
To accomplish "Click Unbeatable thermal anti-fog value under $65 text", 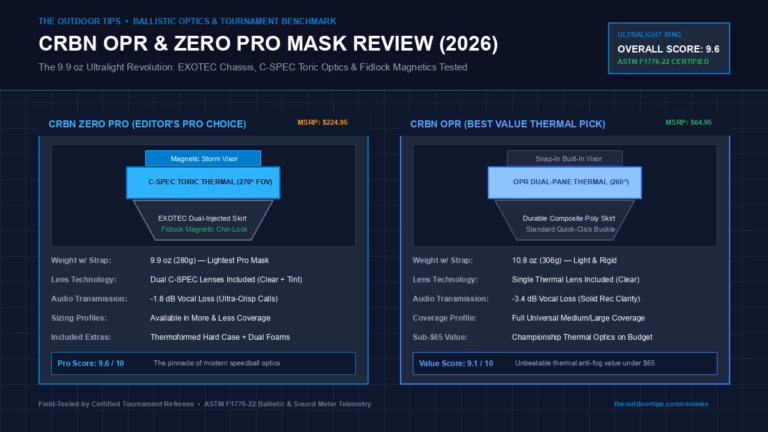I will pos(584,363).
